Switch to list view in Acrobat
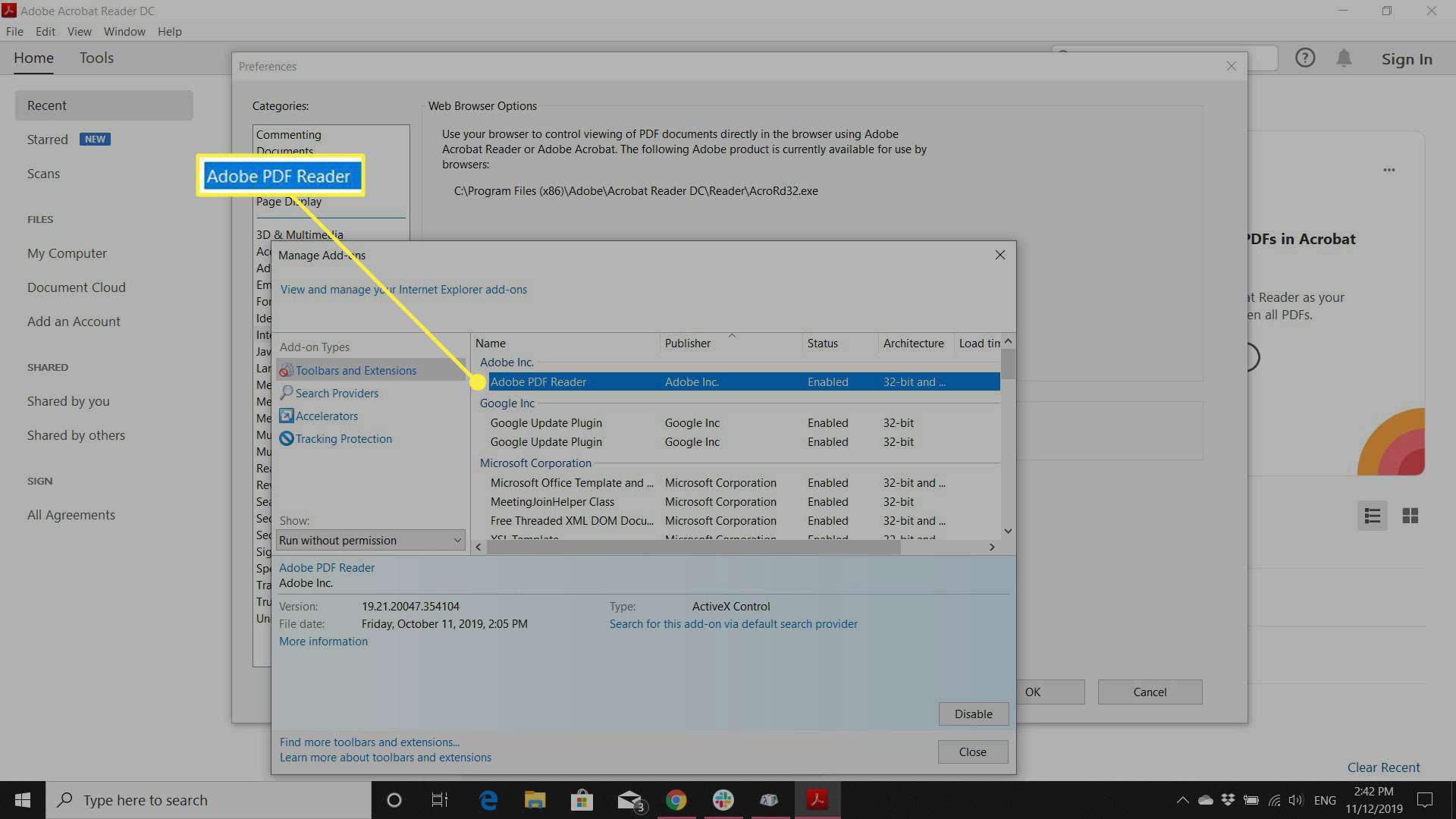Image resolution: width=1456 pixels, height=819 pixels. click(x=1372, y=516)
